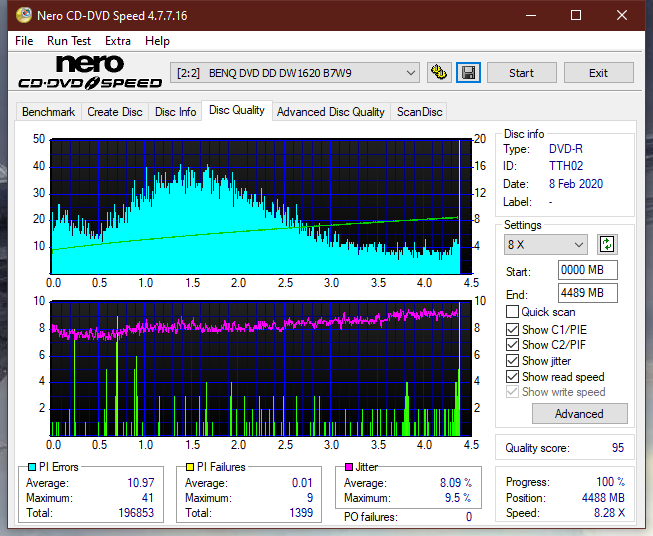This screenshot has height=536, width=653.
Task: Uncheck Show C1/PIE
Action: (512, 329)
